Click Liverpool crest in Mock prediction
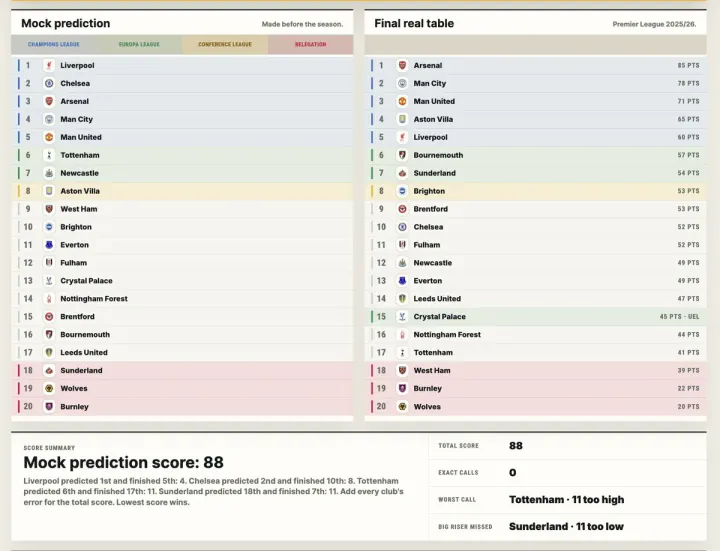720x551 pixels. point(49,65)
